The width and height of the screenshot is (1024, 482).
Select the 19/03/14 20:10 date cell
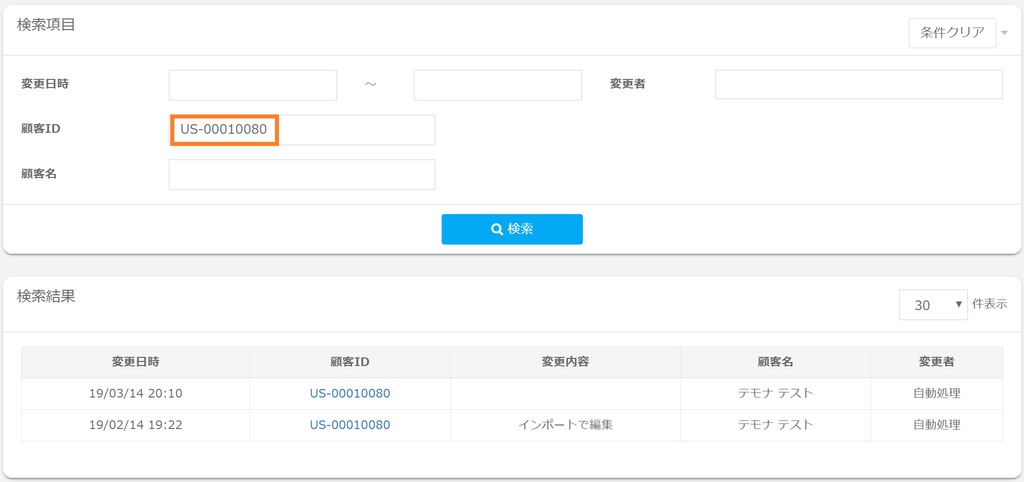[x=135, y=394]
